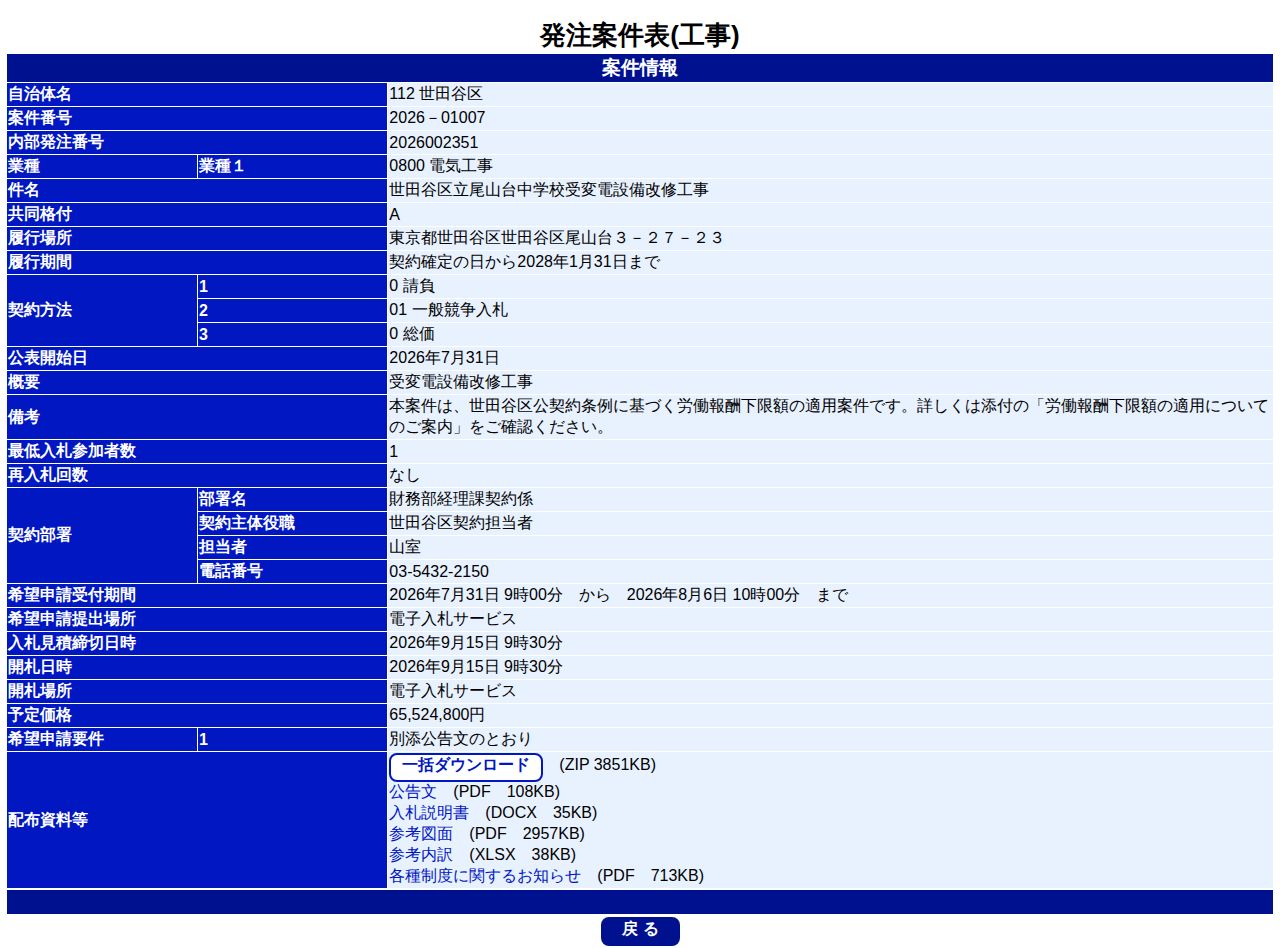Viewport: 1280px width, 948px height.
Task: Select the value 0800 電気工事
Action: click(441, 166)
